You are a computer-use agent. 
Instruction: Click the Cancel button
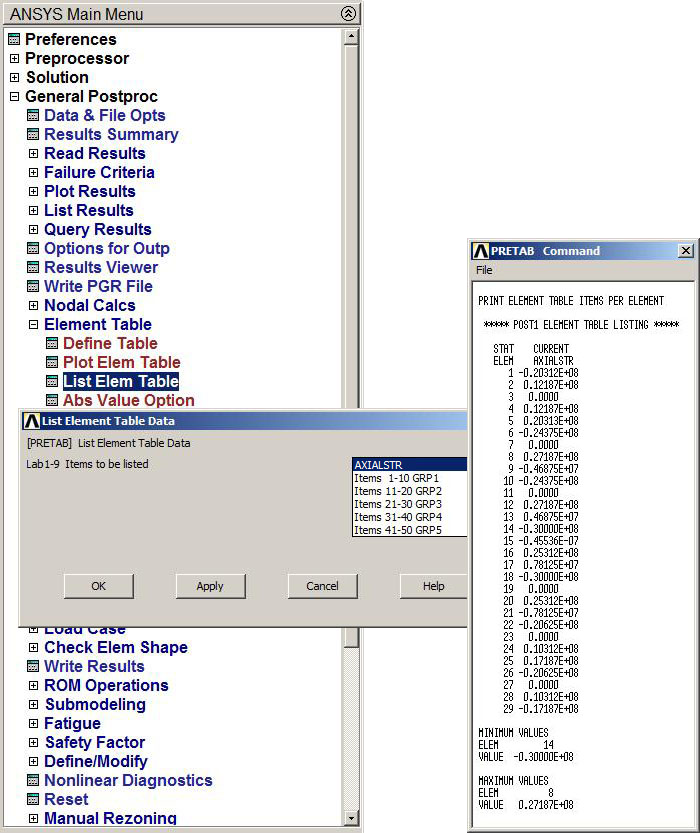click(322, 586)
